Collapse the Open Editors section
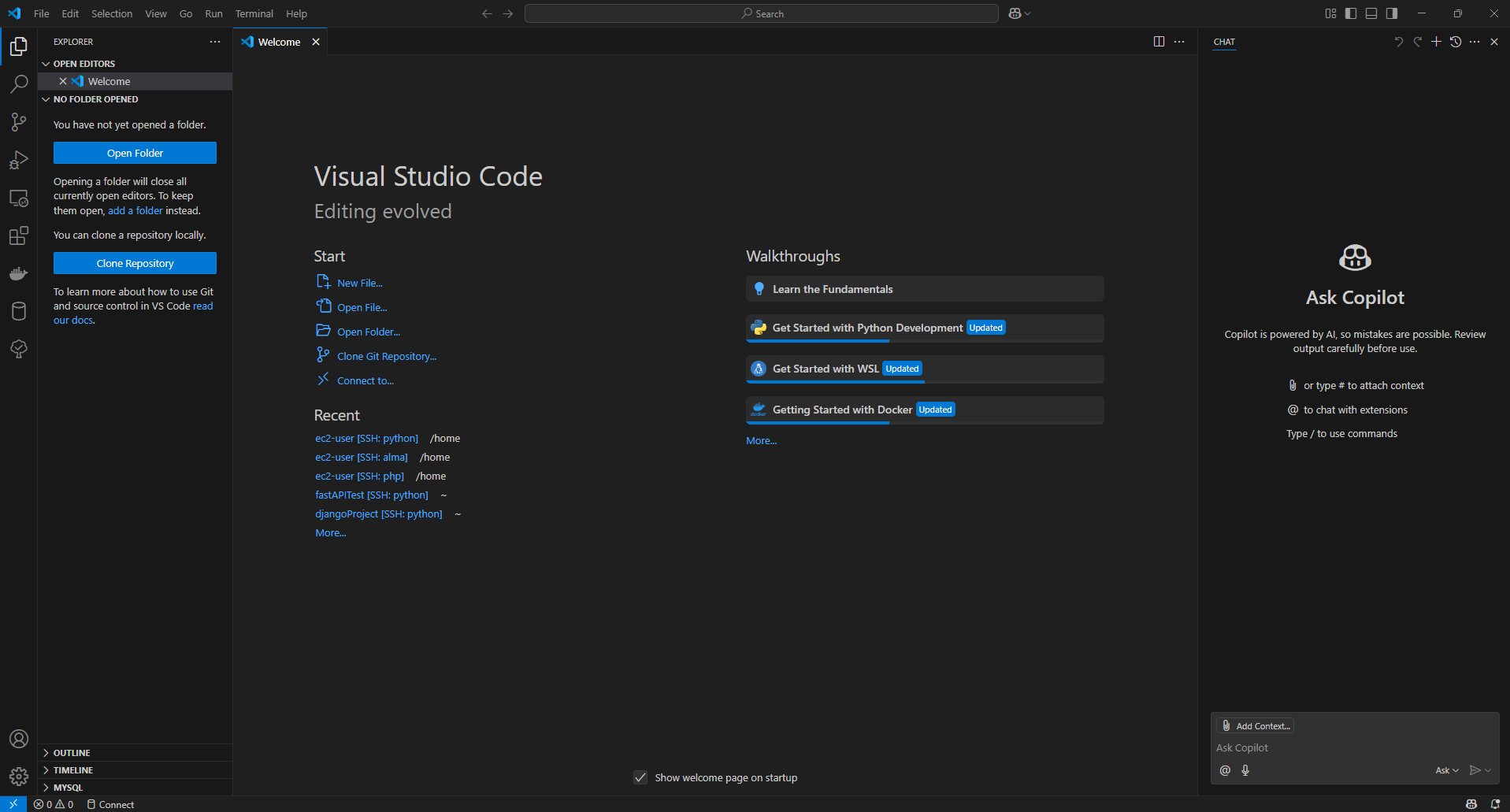1510x812 pixels. (83, 63)
